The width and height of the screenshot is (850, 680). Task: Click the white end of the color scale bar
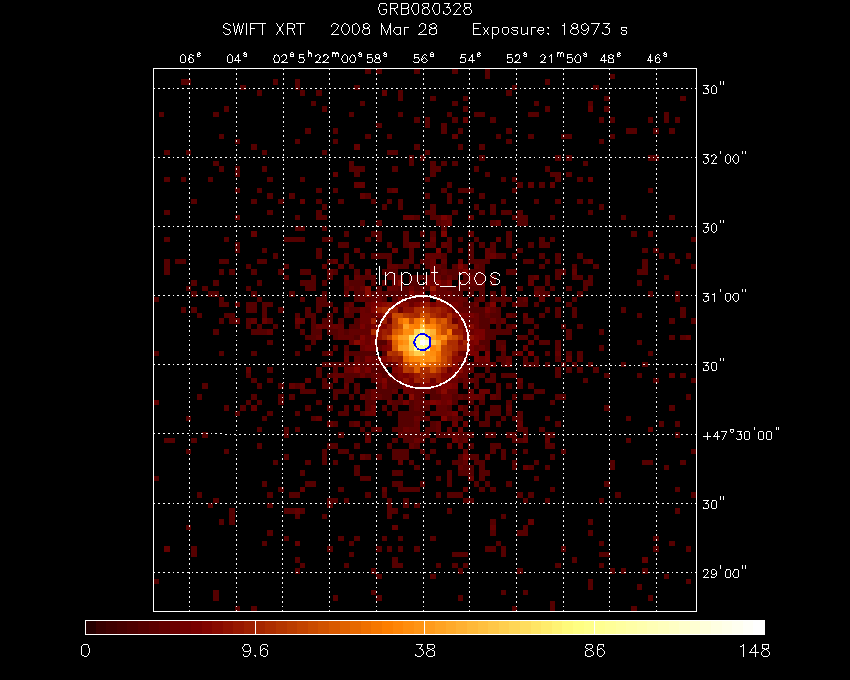(x=757, y=627)
